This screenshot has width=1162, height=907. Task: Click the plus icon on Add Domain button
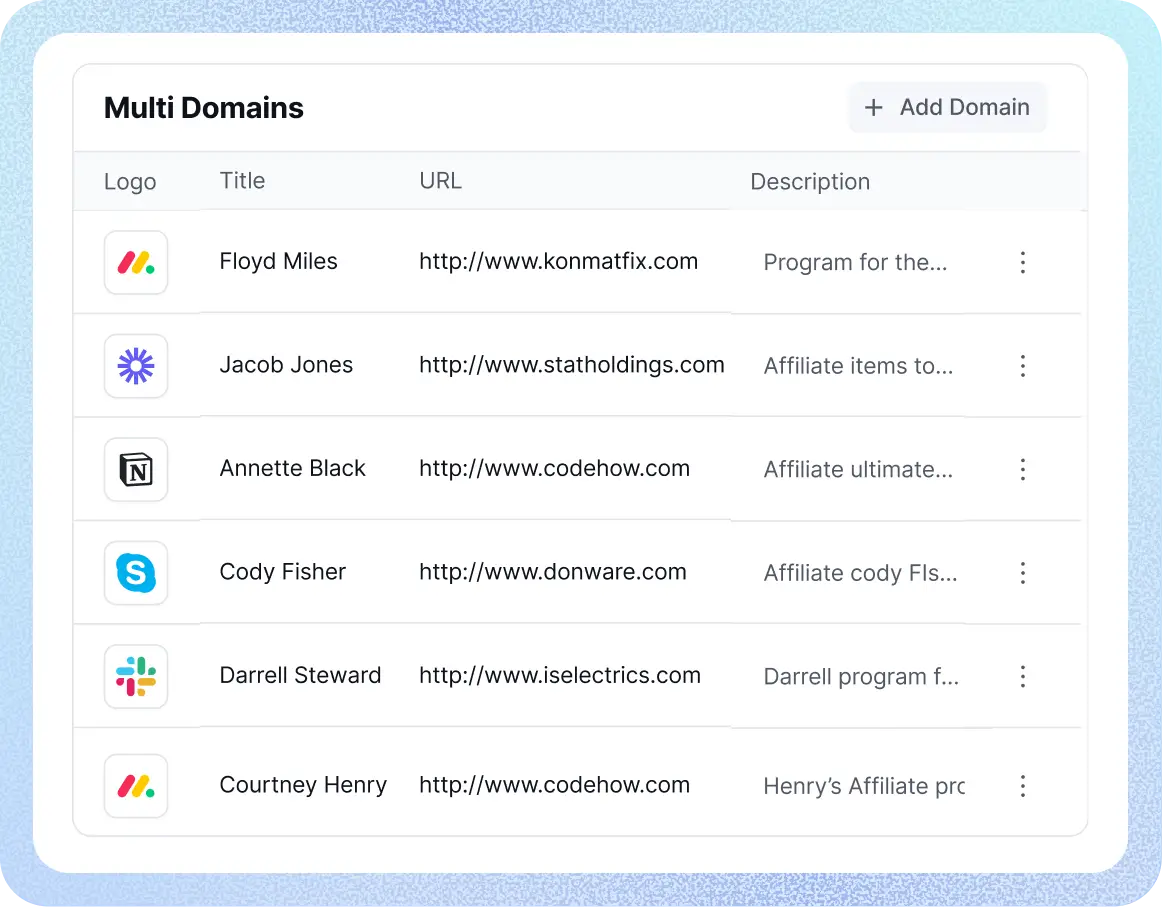click(873, 107)
